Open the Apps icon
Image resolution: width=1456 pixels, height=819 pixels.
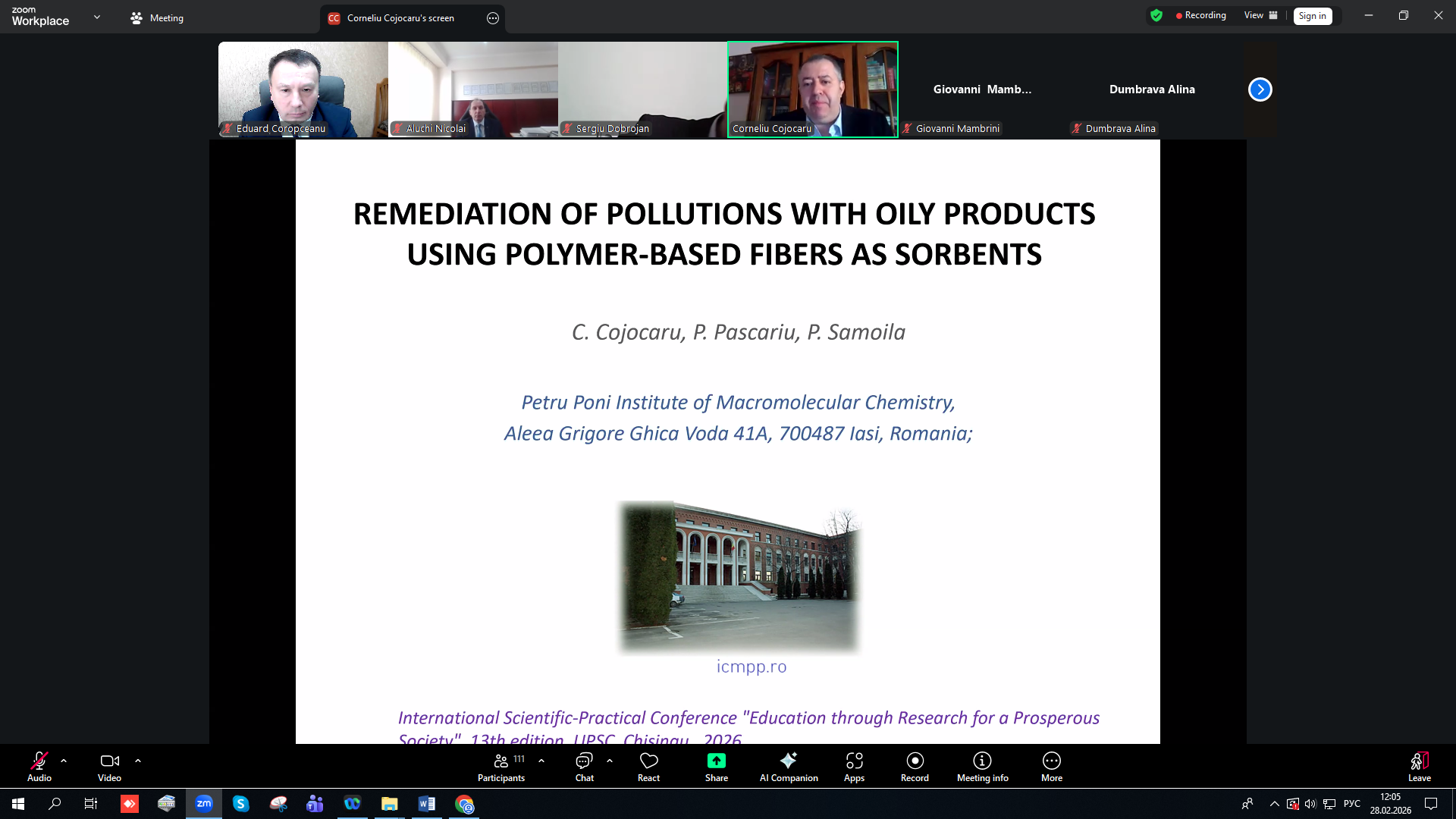point(854,761)
